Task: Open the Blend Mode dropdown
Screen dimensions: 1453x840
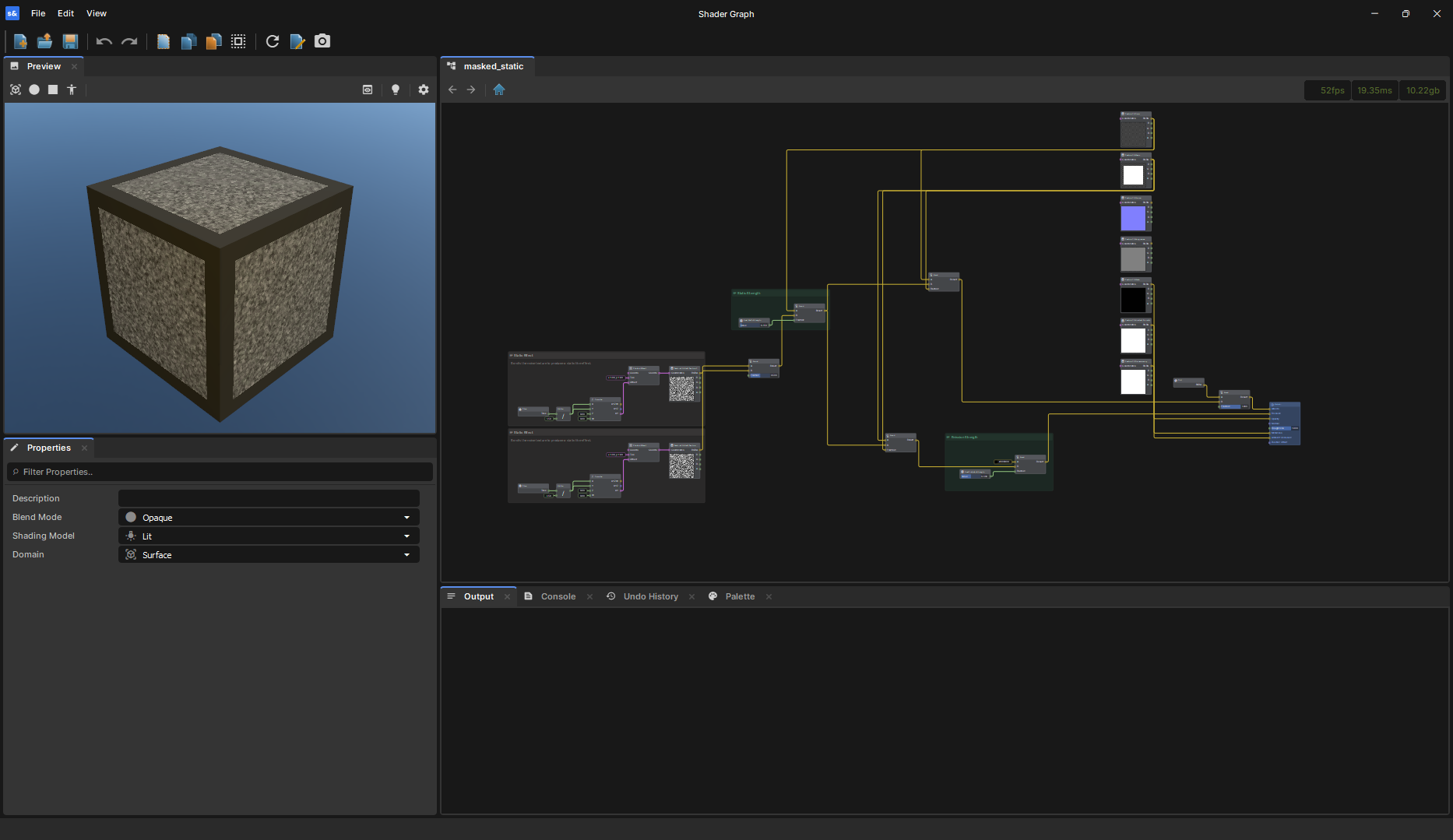Action: [x=269, y=517]
